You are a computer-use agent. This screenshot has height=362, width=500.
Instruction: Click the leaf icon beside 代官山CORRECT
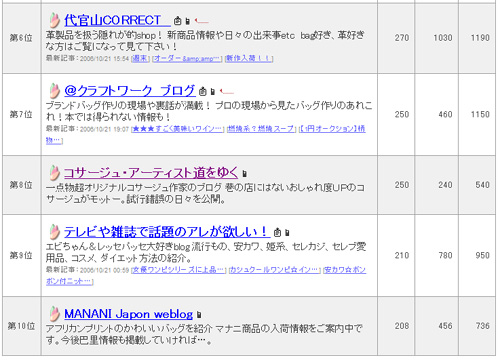pos(54,20)
